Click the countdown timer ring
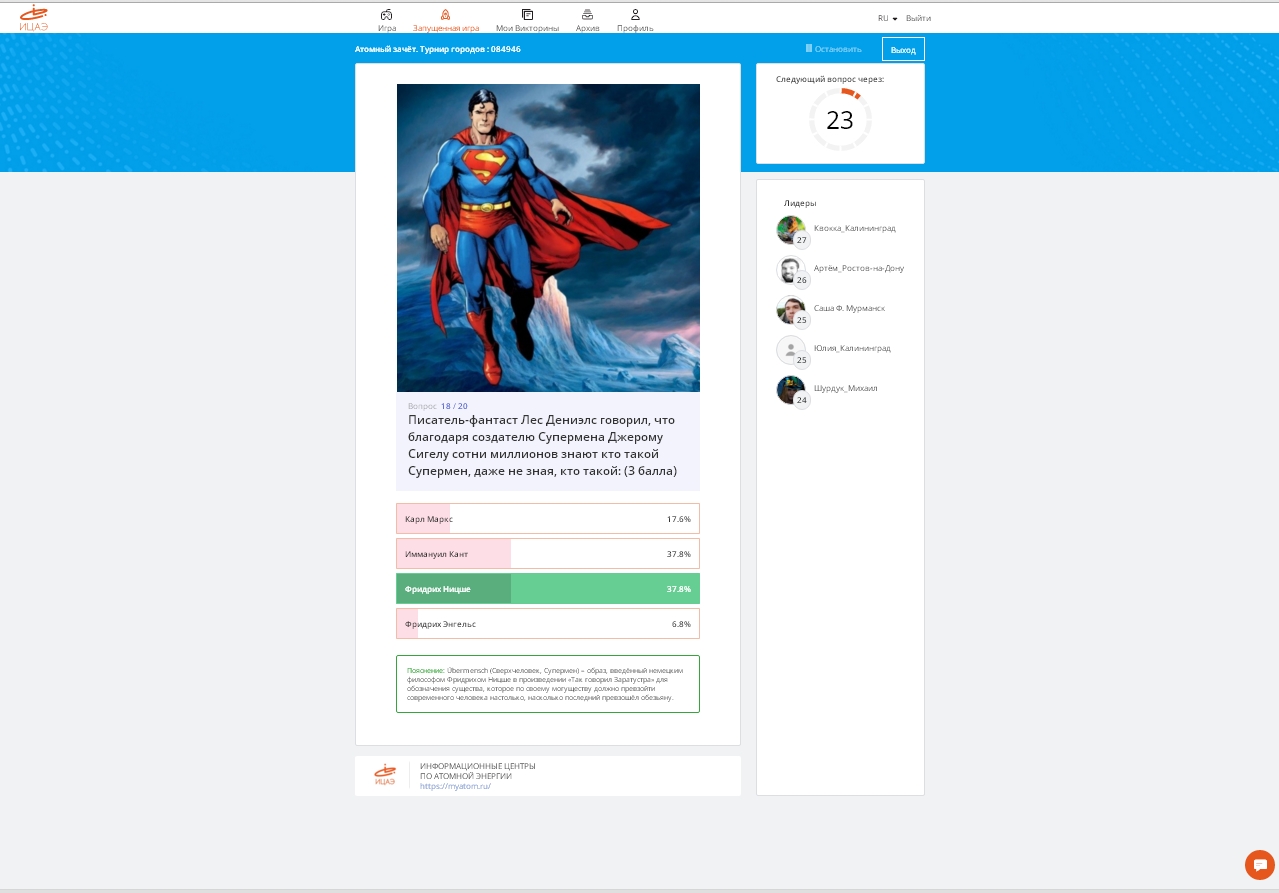The image size is (1279, 893). coord(840,120)
